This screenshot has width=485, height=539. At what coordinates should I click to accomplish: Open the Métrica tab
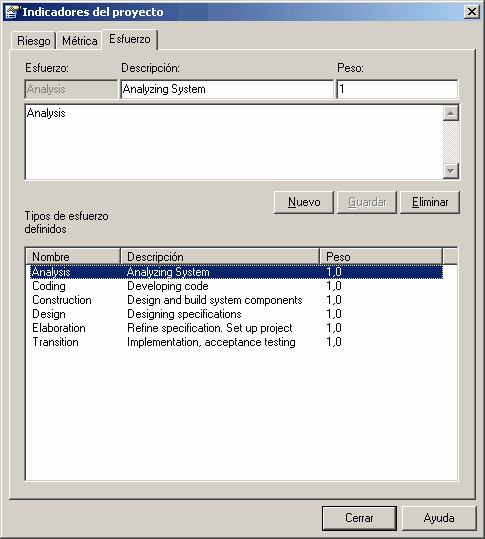pyautogui.click(x=79, y=41)
